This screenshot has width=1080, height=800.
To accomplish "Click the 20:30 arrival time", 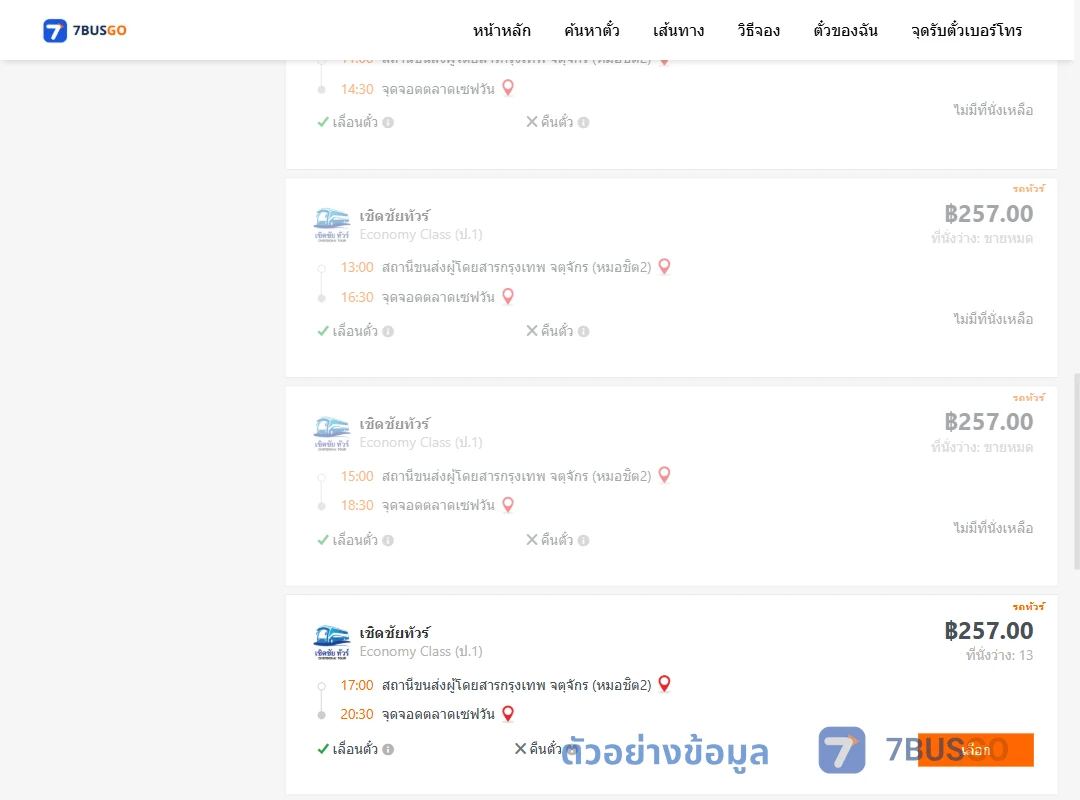I will 357,714.
